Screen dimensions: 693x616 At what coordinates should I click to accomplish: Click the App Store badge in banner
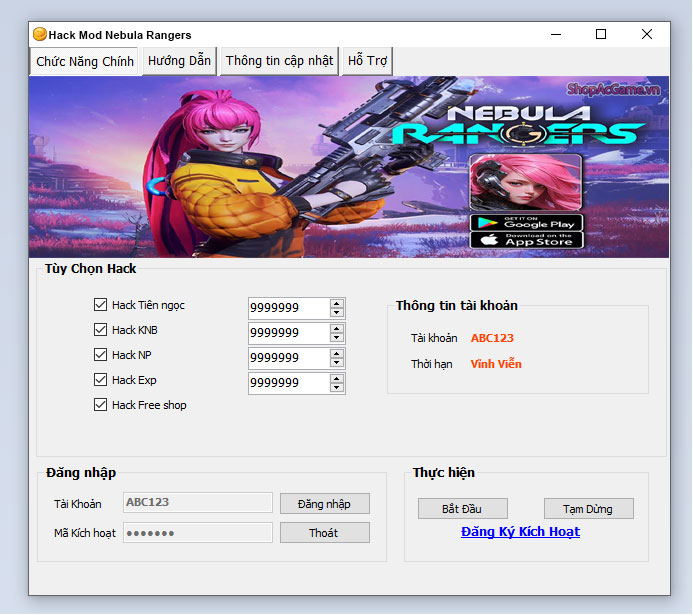[526, 240]
